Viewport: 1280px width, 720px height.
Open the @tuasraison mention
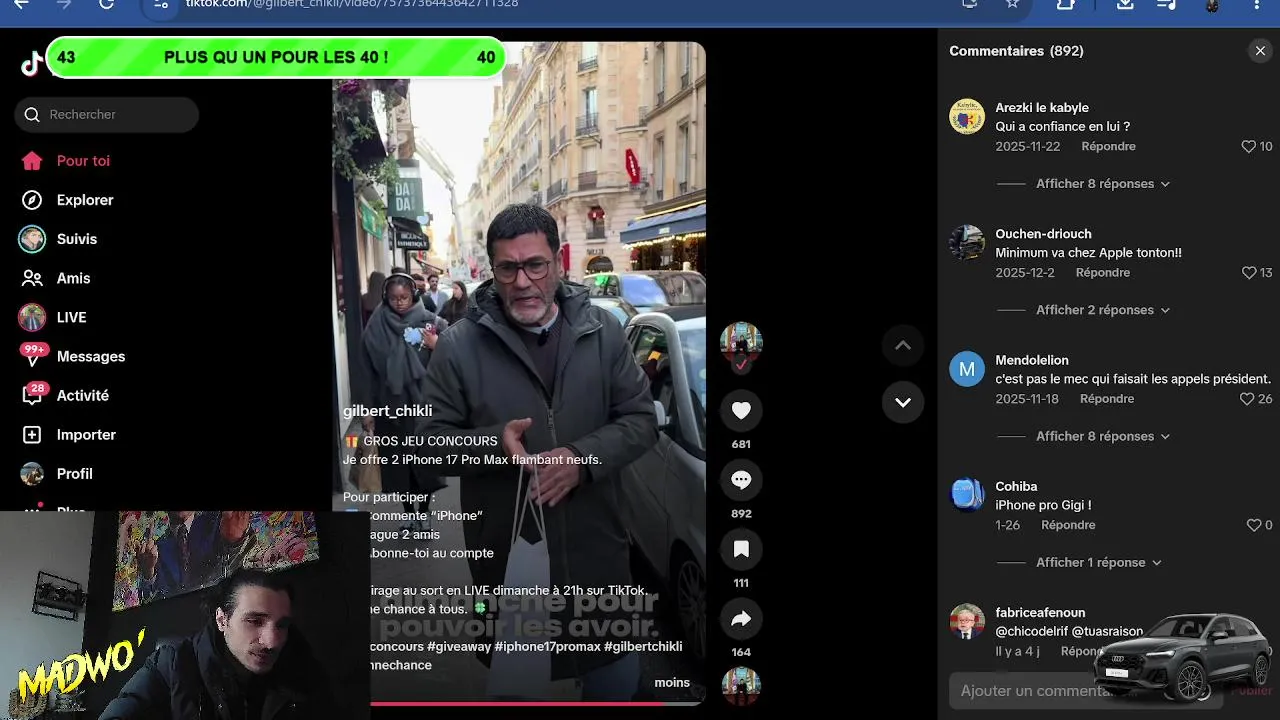click(1107, 631)
